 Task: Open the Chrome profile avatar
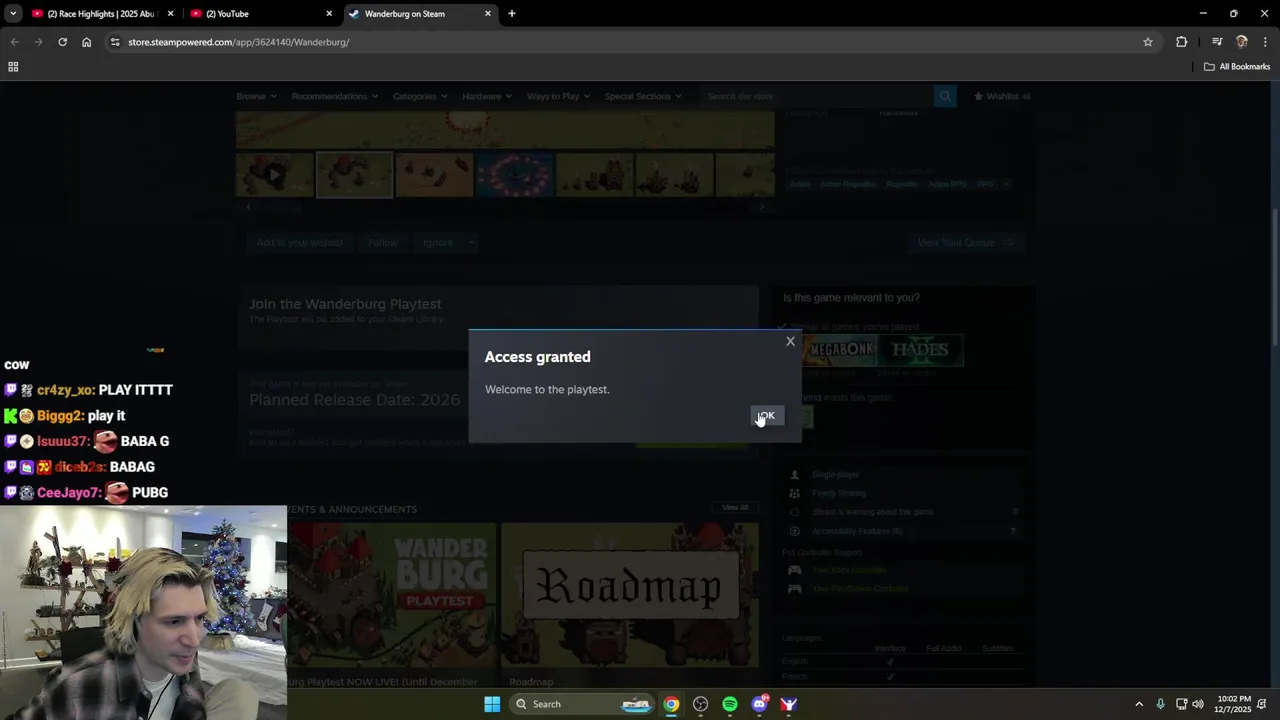[1242, 42]
